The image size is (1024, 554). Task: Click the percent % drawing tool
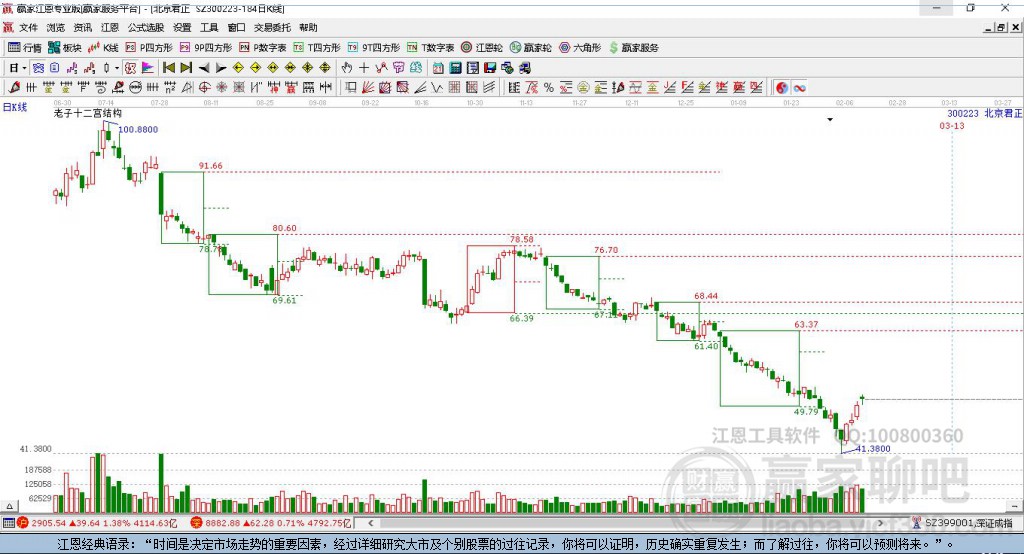548,87
